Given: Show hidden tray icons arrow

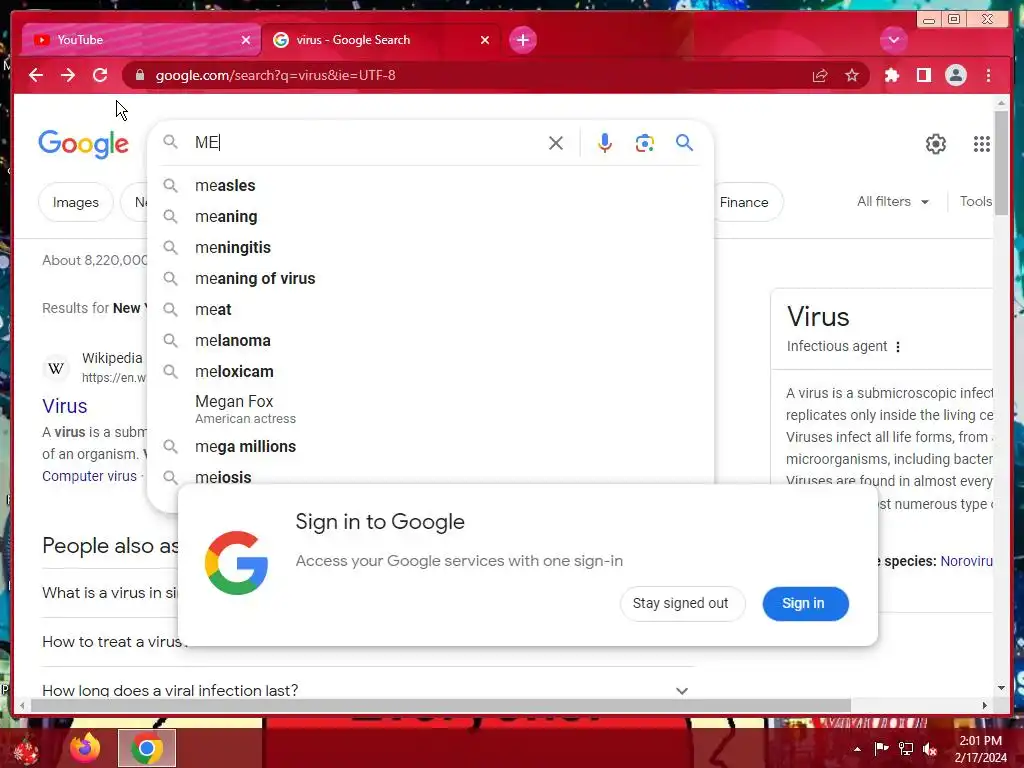Looking at the screenshot, I should (x=857, y=749).
